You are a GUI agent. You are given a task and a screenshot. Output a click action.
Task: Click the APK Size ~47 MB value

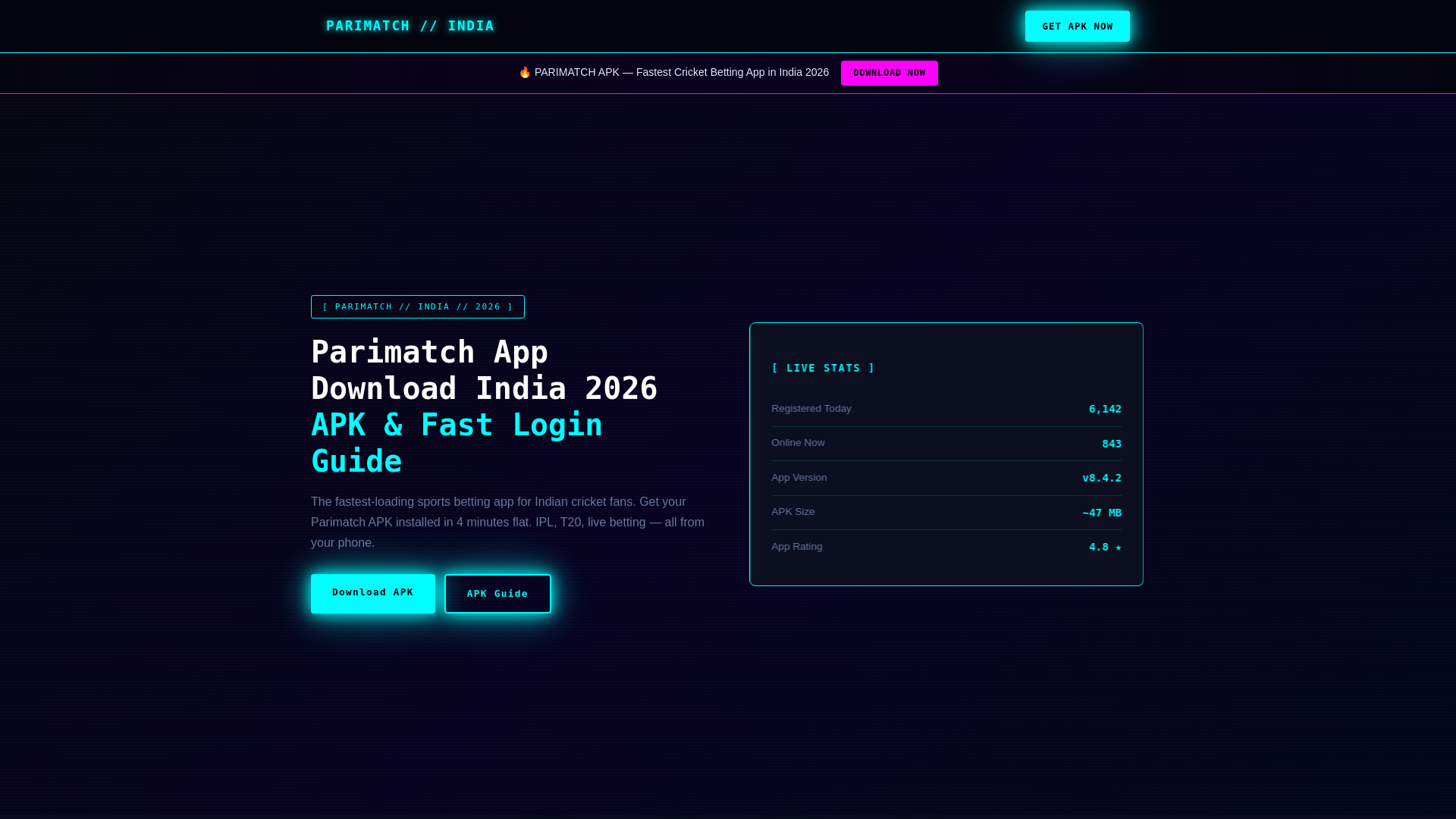click(1101, 513)
